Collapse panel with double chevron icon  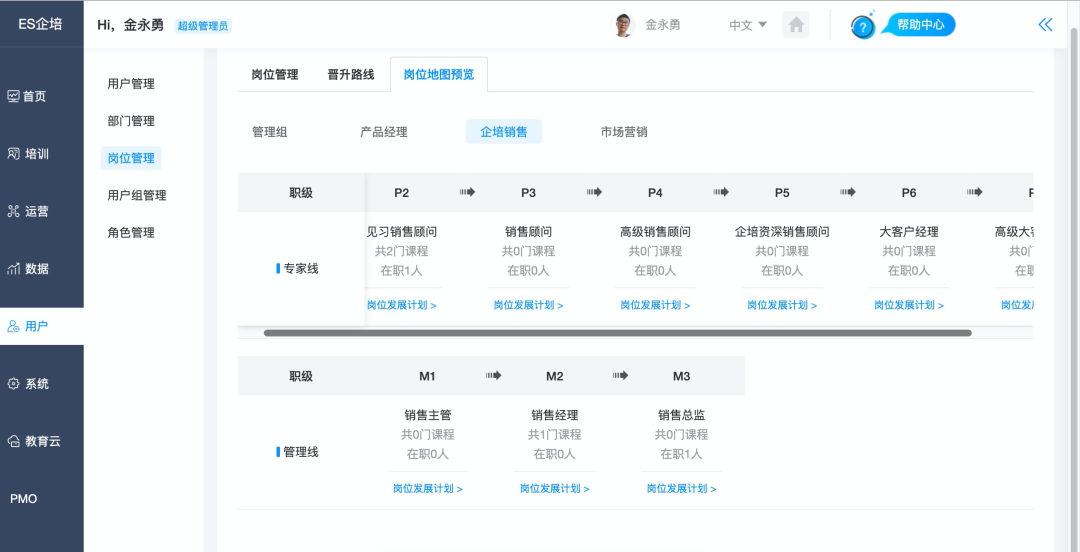(1046, 25)
